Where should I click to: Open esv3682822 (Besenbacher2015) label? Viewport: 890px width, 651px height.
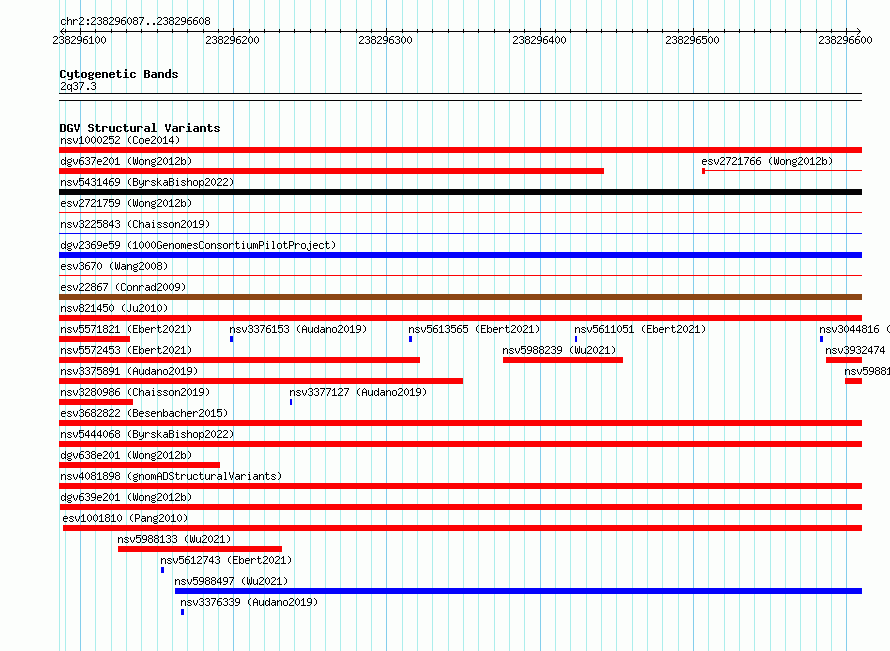click(144, 413)
